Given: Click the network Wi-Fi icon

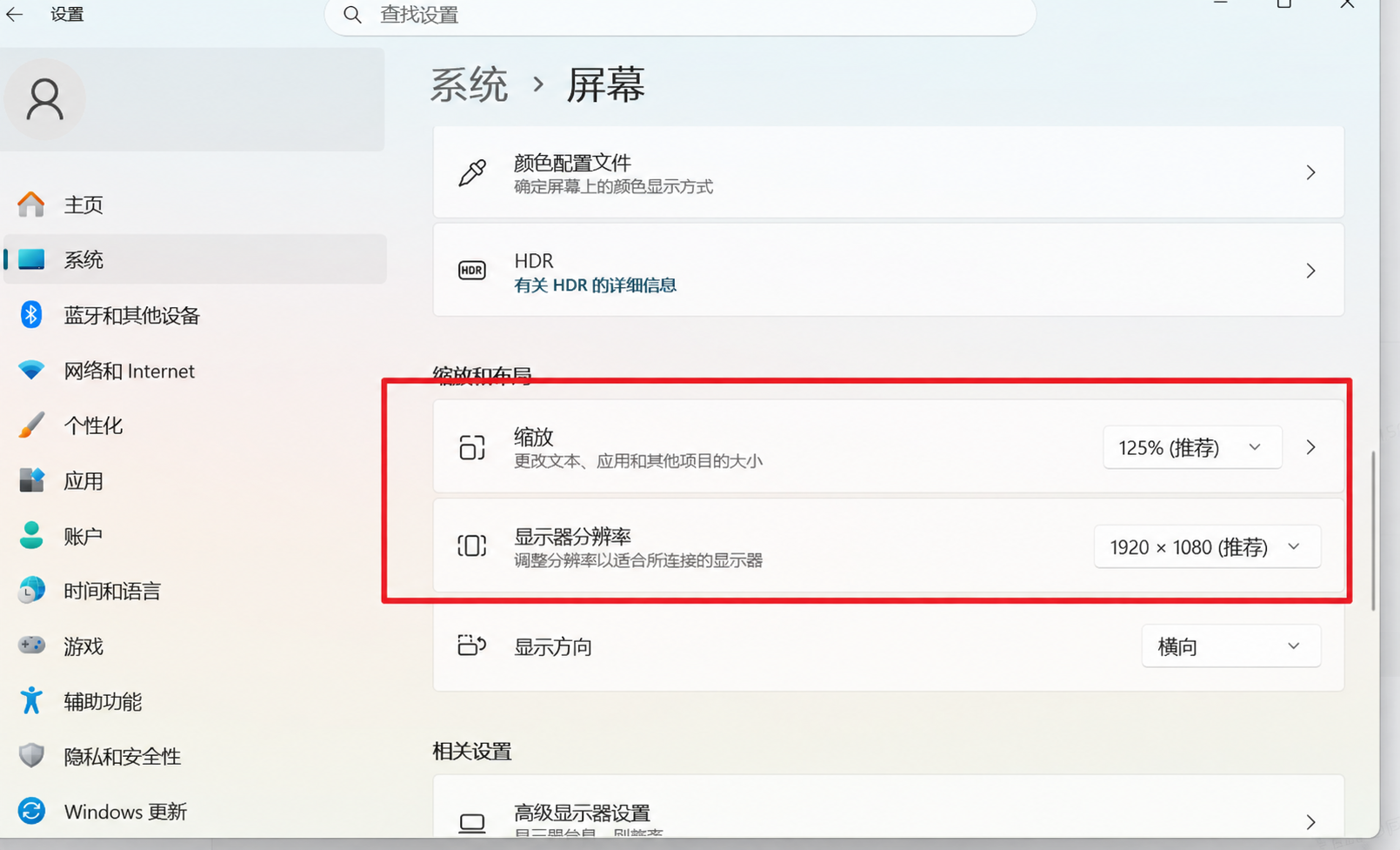Looking at the screenshot, I should tap(31, 370).
